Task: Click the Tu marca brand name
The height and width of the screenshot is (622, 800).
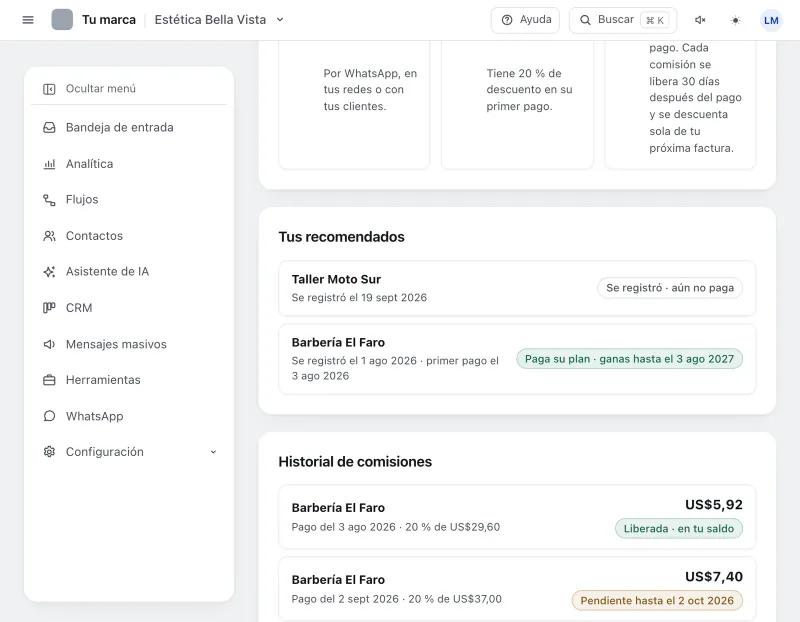Action: tap(109, 20)
